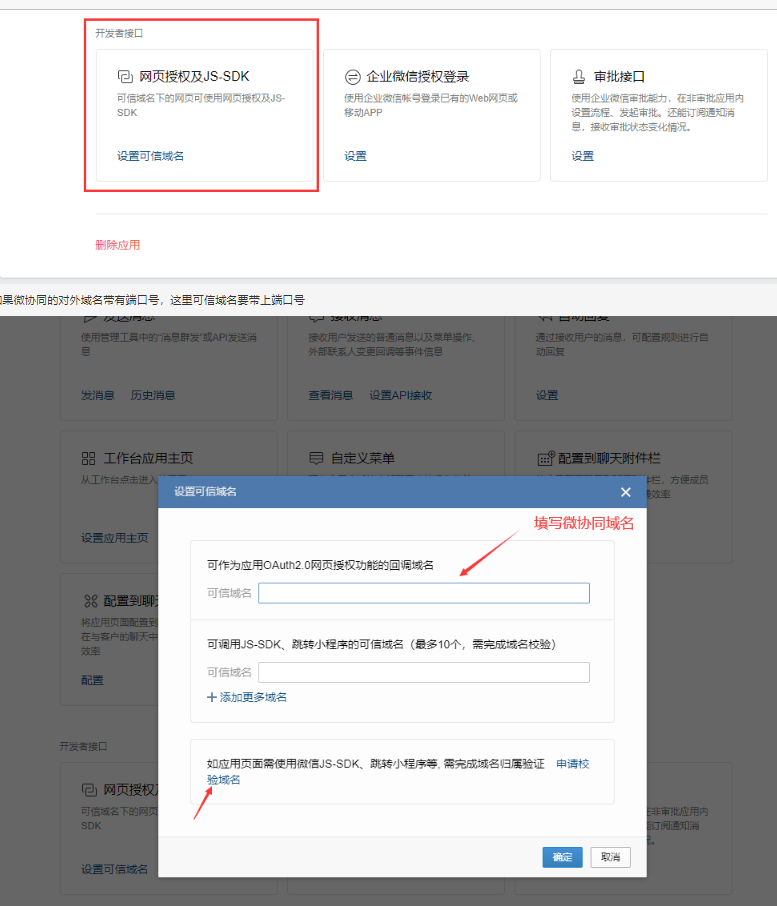This screenshot has width=777, height=906.
Task: Open 设置 under 审批接口
Action: (582, 156)
